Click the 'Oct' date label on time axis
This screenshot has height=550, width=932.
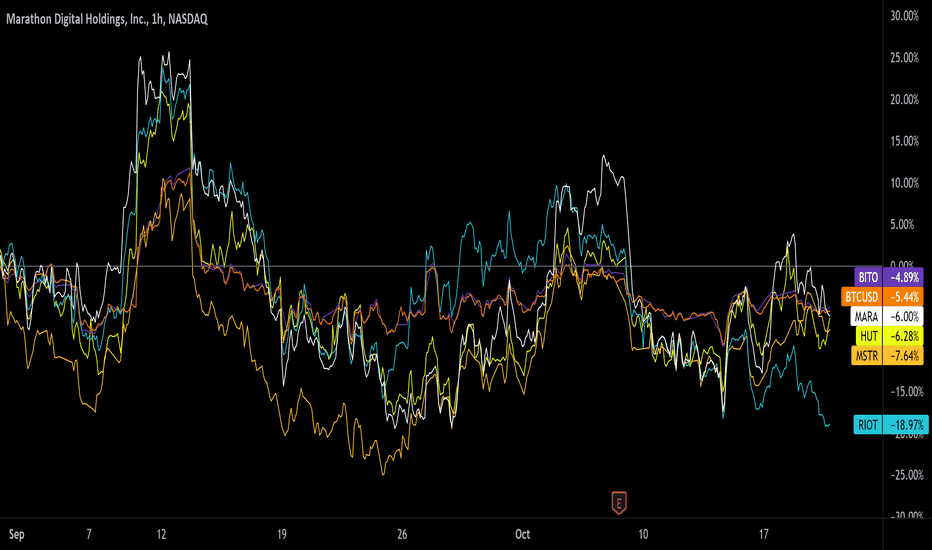[522, 534]
